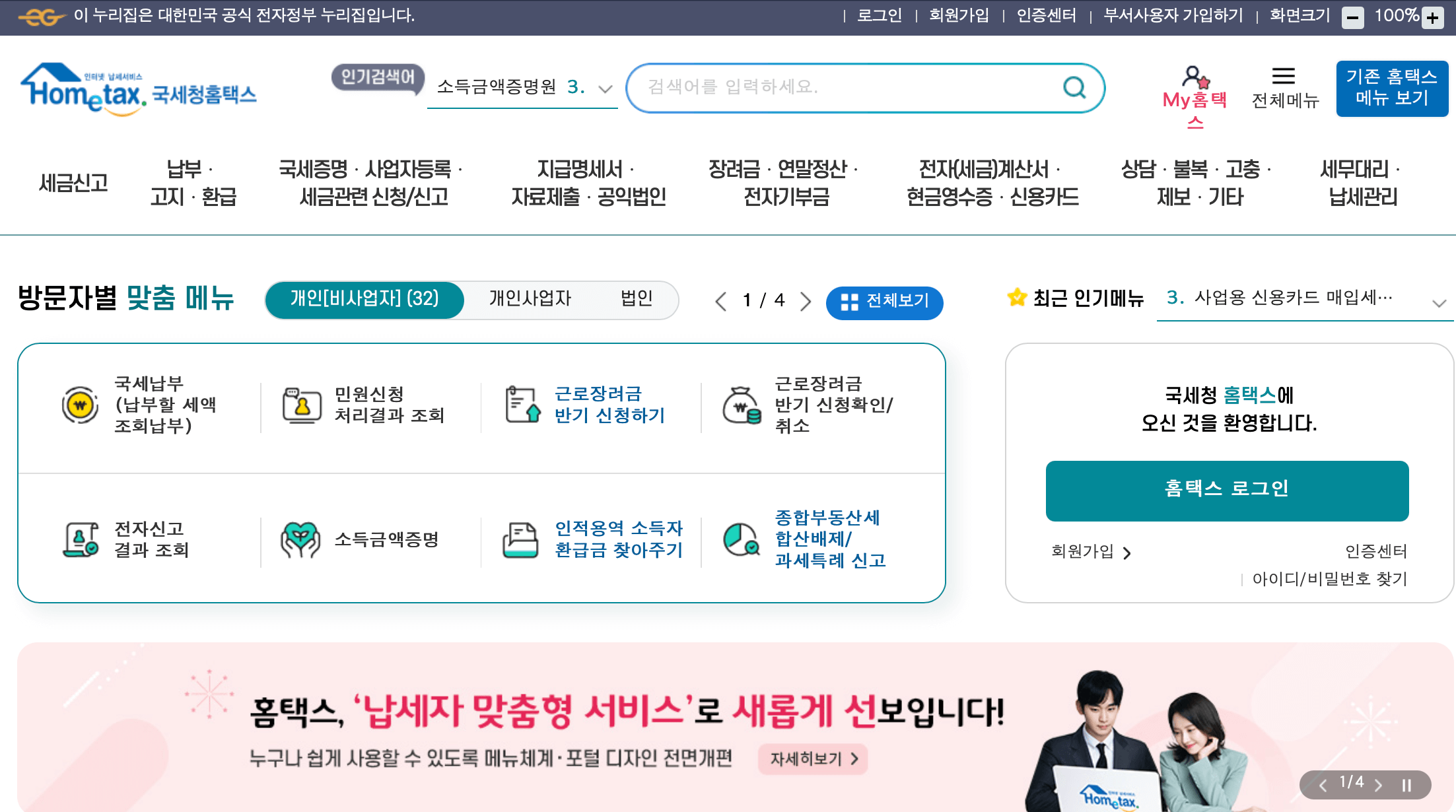Open 전자신고 결과 조회 icon
The width and height of the screenshot is (1456, 812).
80,541
